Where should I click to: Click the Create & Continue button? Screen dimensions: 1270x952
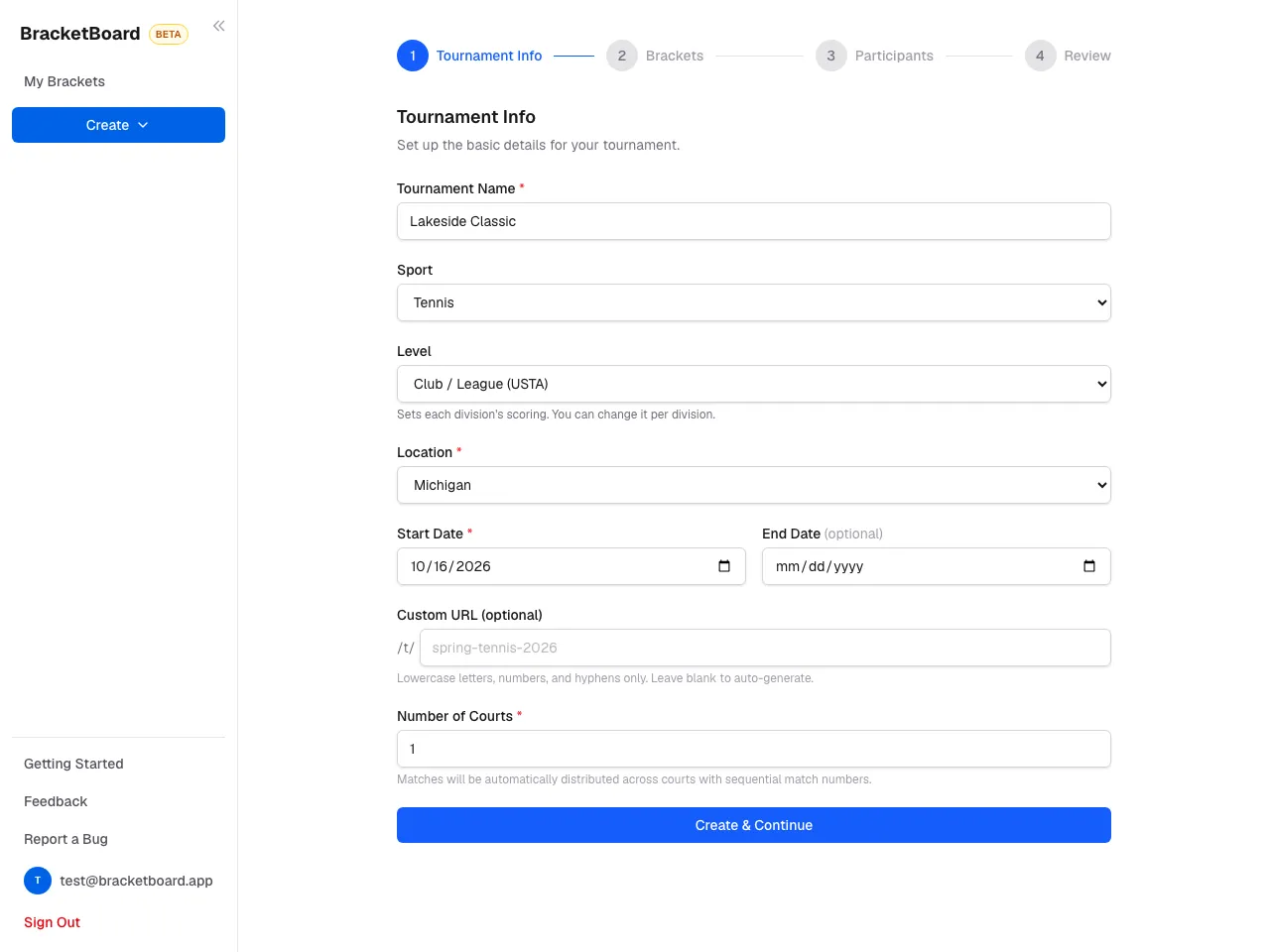pyautogui.click(x=754, y=825)
